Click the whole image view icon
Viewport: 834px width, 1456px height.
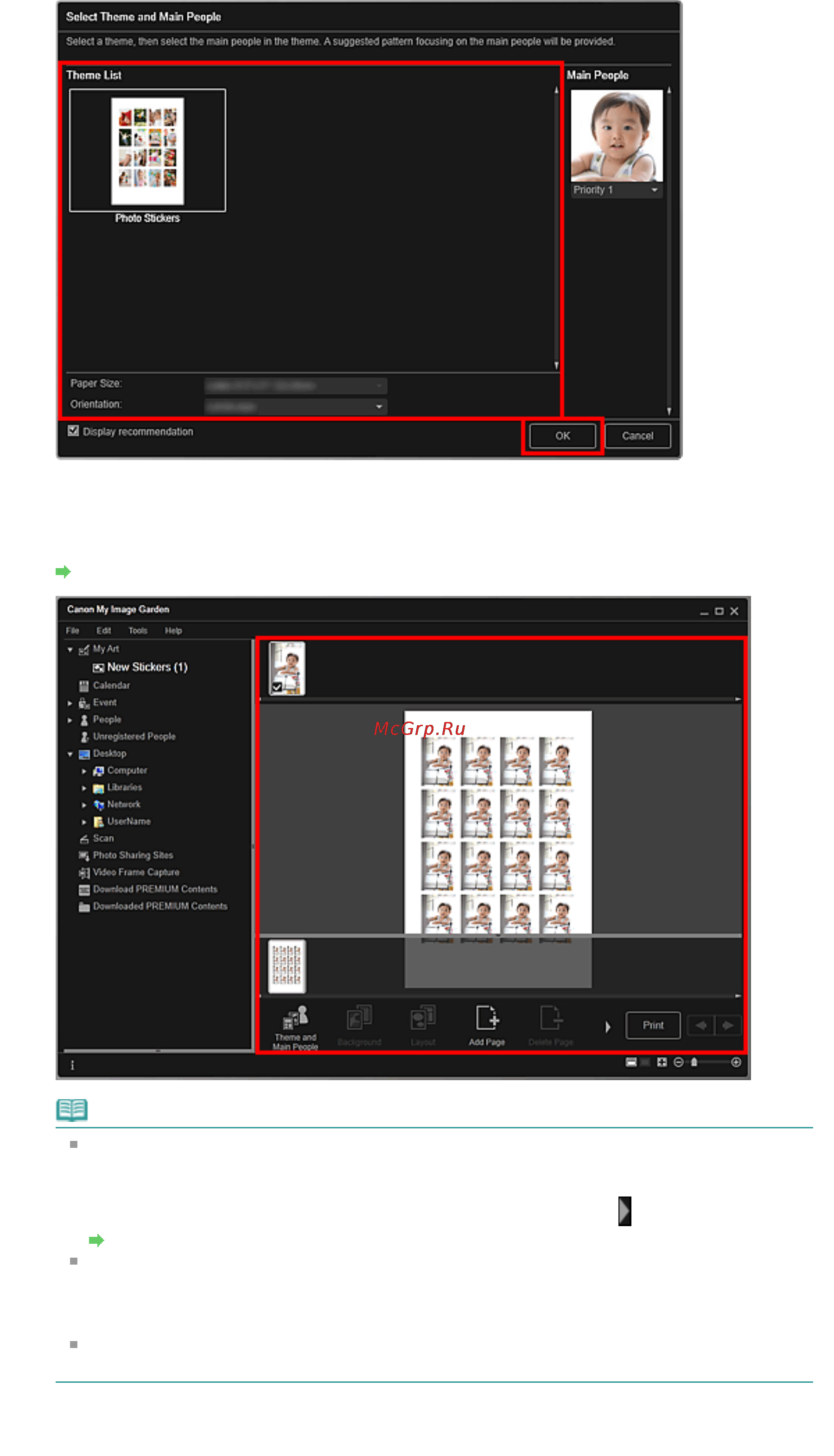point(662,1063)
